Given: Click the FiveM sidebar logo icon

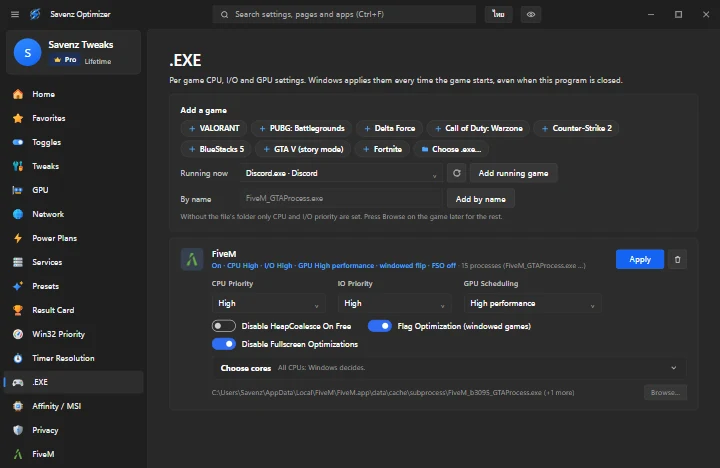Looking at the screenshot, I should pyautogui.click(x=18, y=454).
